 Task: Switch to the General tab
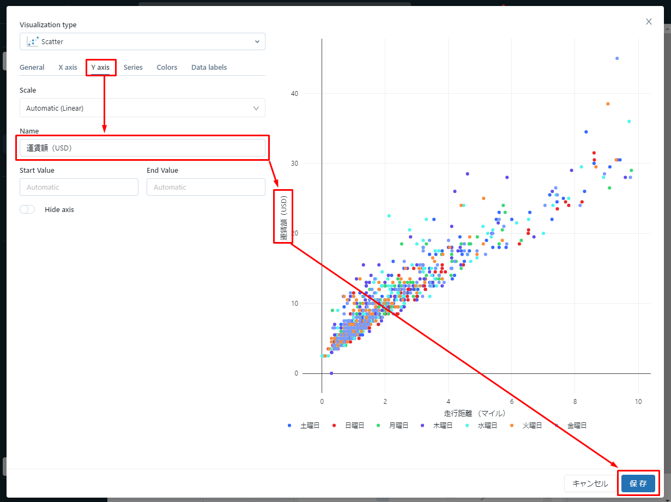coord(32,67)
